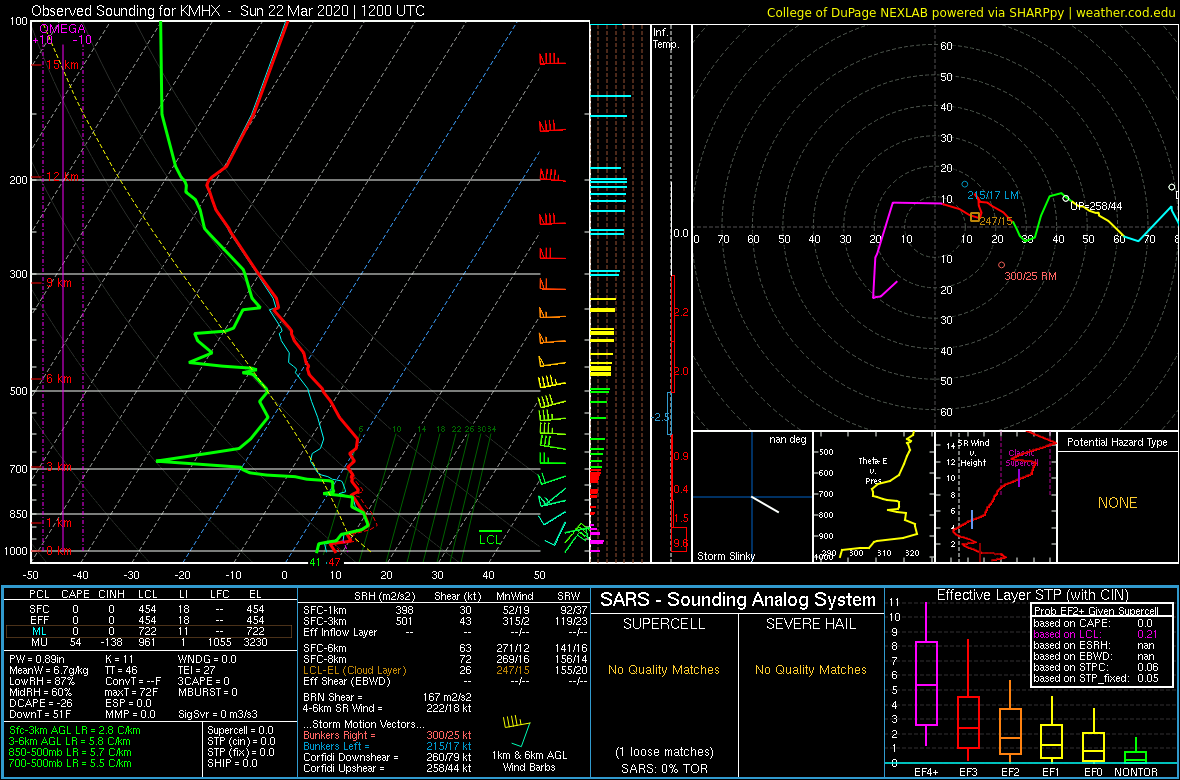Open the Theta-E v. Pres plot
The image size is (1180, 780).
coord(873,497)
